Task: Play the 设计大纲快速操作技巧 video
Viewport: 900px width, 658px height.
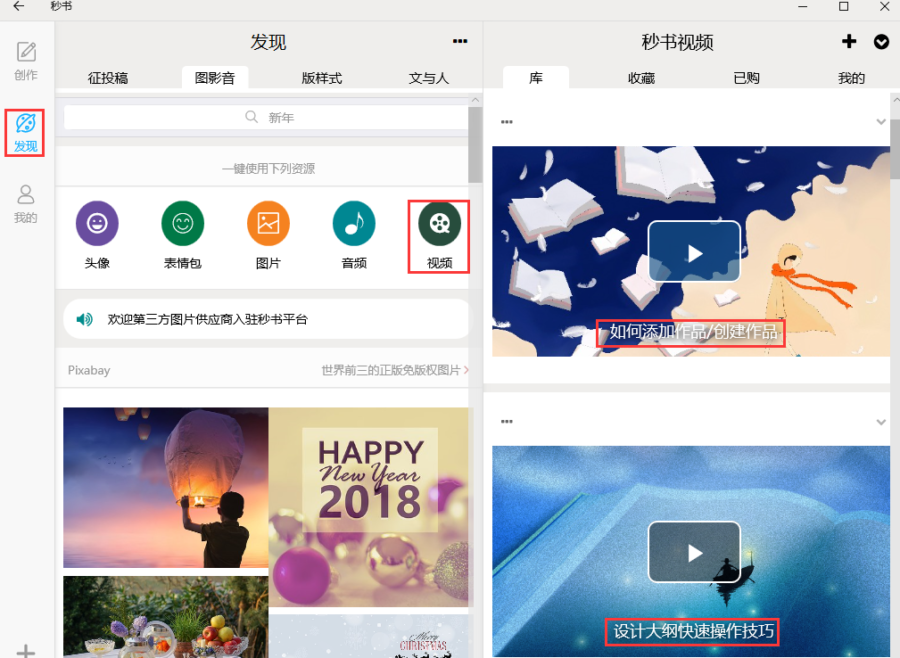Action: point(694,552)
